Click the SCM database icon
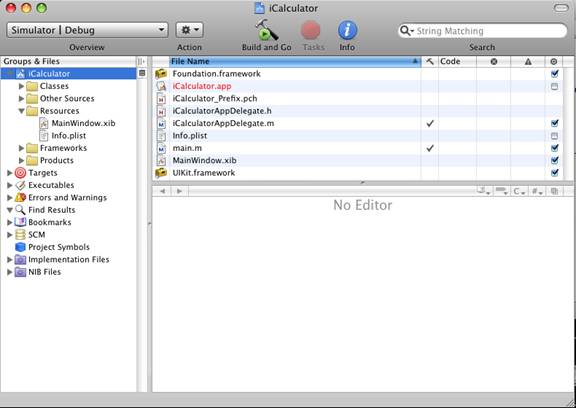 tap(20, 235)
